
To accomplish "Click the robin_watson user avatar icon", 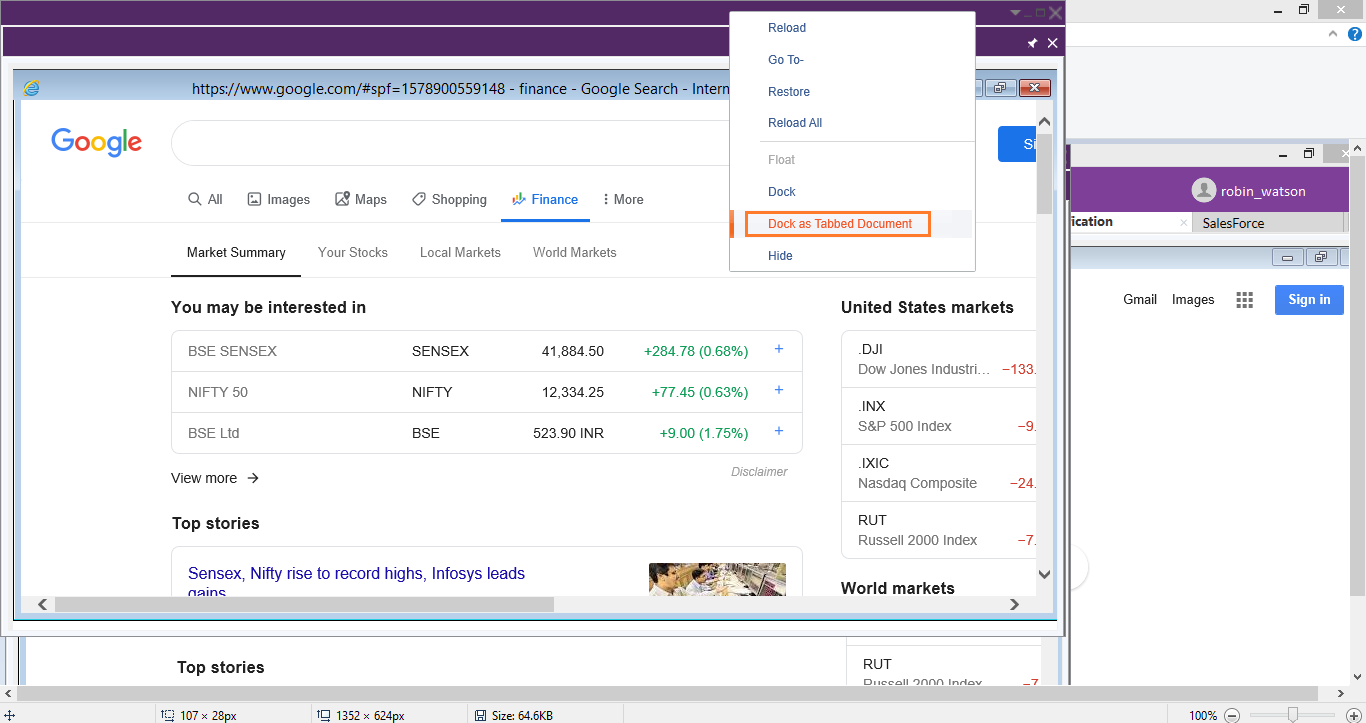I will (1203, 190).
